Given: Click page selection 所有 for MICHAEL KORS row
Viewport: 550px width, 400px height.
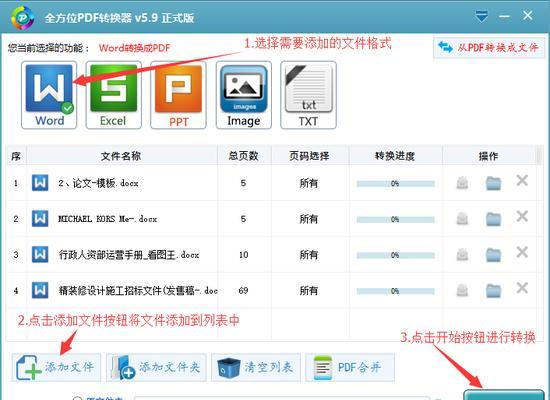Looking at the screenshot, I should click(309, 219).
